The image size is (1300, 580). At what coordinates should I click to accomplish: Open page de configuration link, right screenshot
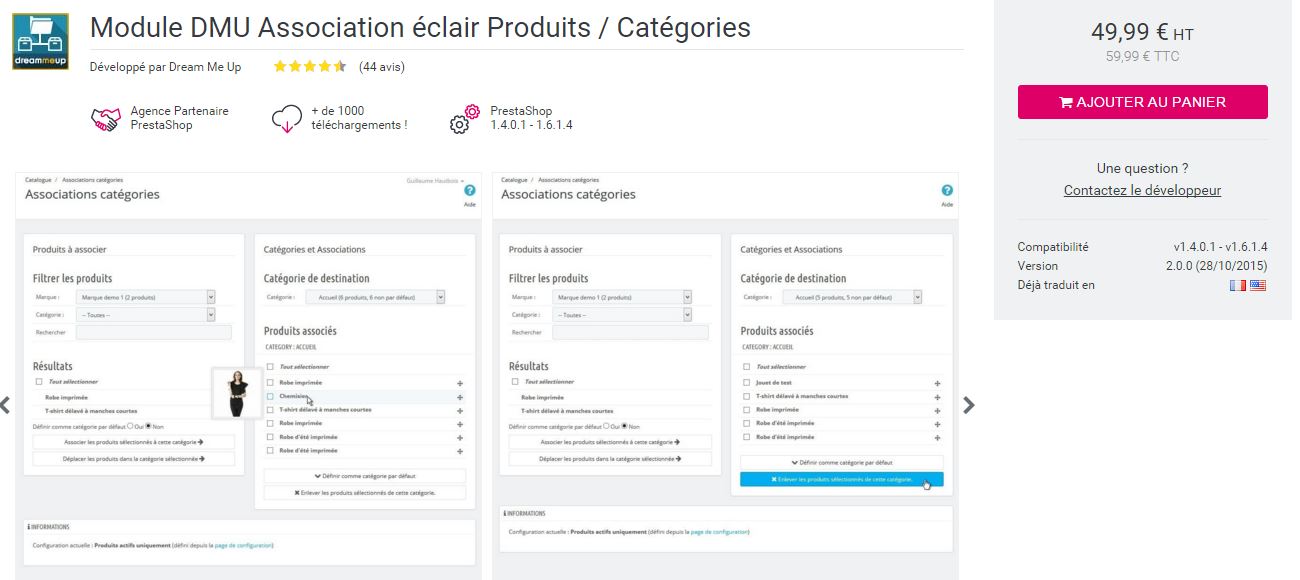tap(719, 532)
